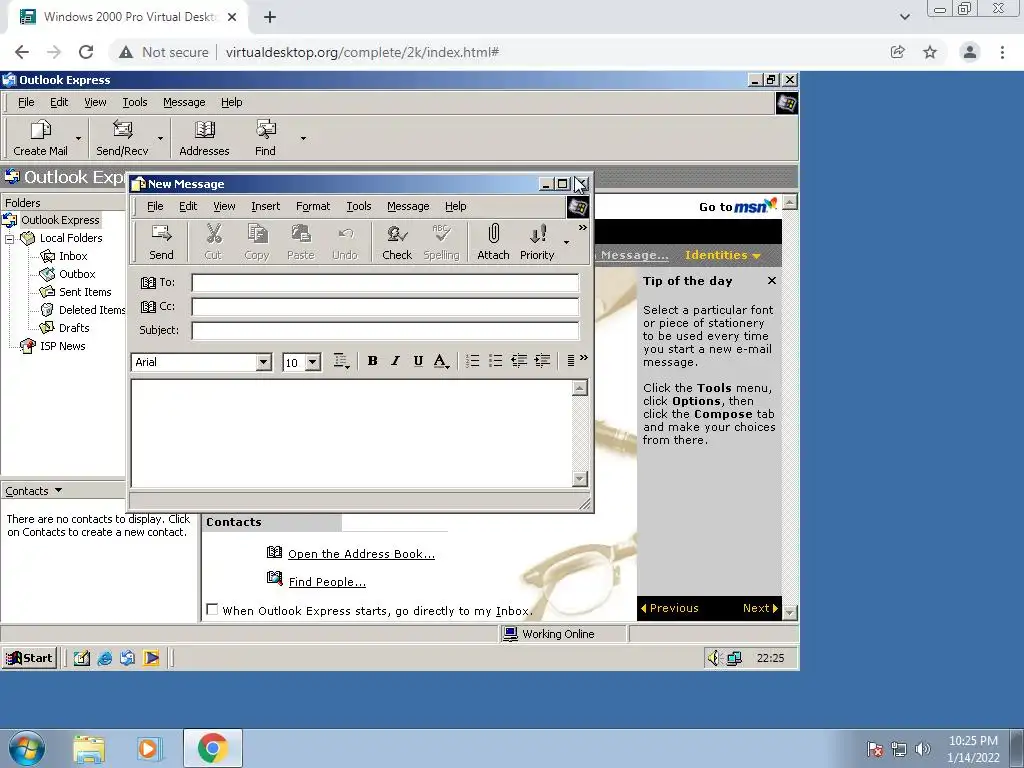The height and width of the screenshot is (768, 1024).
Task: Open View menu in New Message
Action: click(224, 206)
